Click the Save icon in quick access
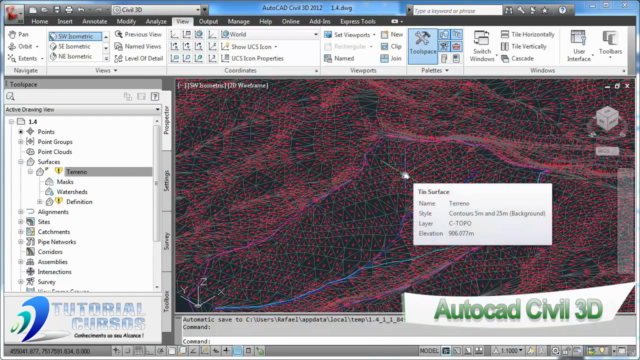The image size is (640, 360). (57, 9)
